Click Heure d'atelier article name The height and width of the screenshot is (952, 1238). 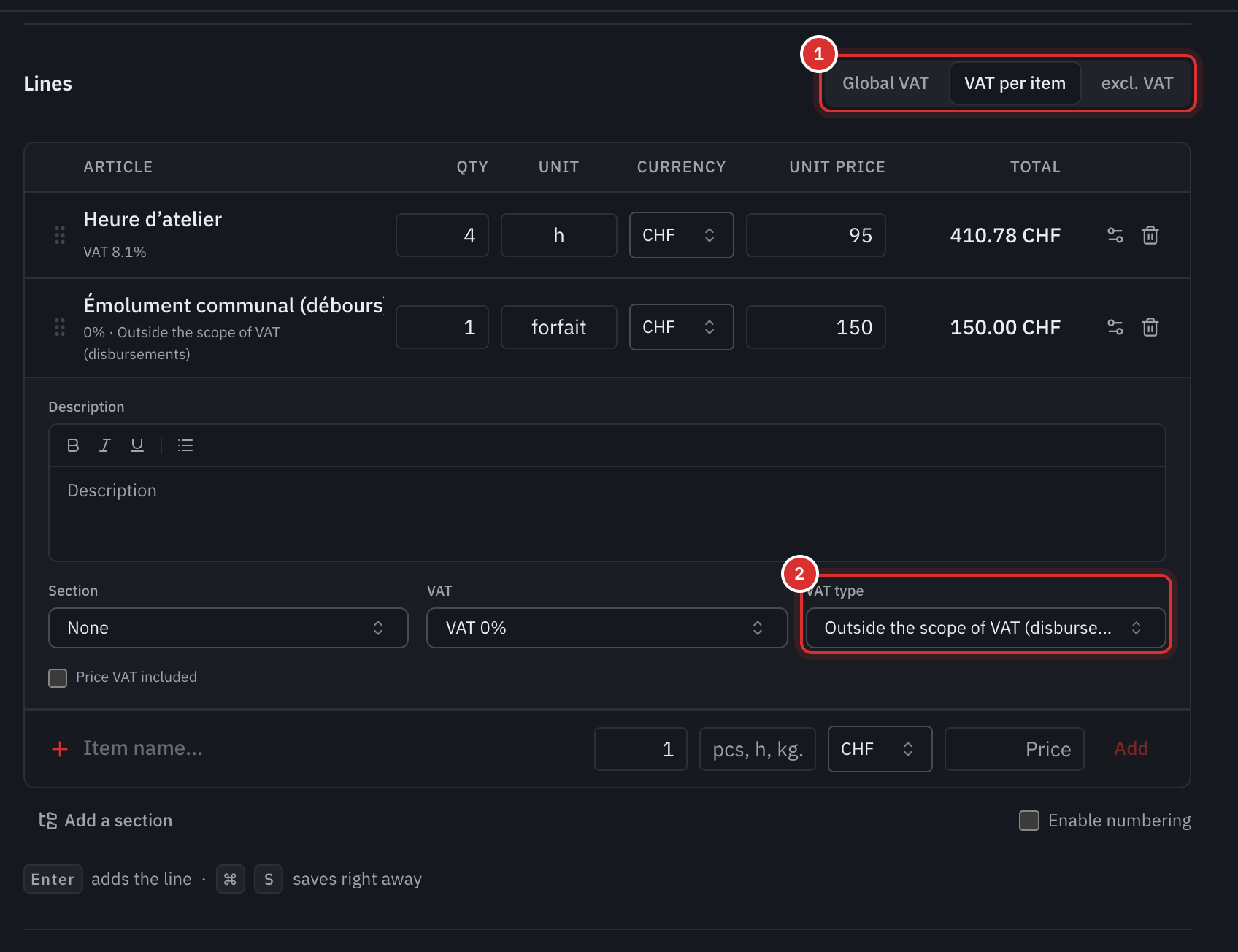click(x=153, y=219)
